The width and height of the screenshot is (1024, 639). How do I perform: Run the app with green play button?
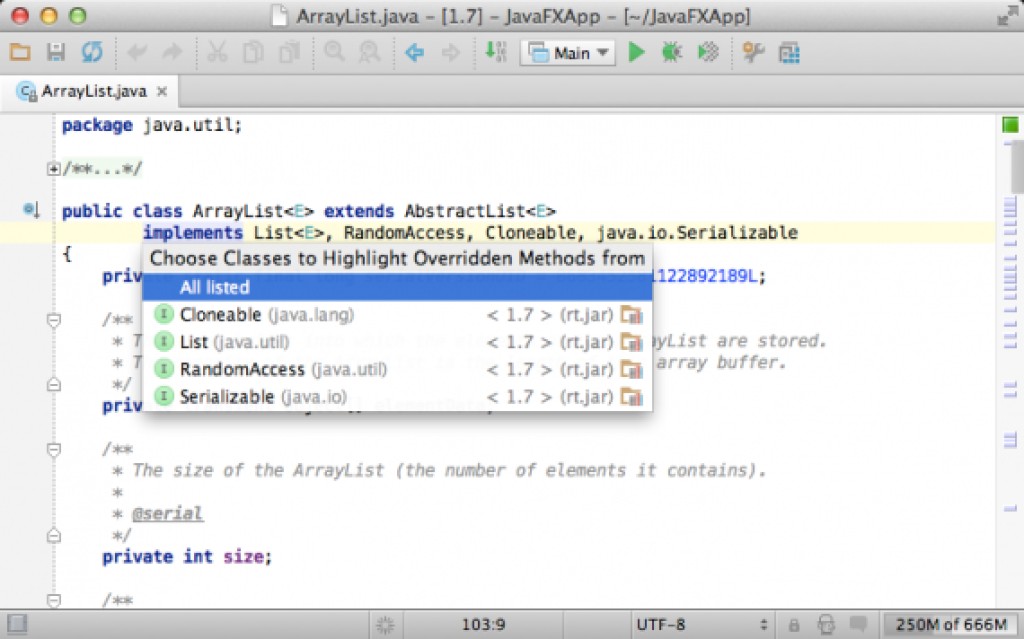636,52
